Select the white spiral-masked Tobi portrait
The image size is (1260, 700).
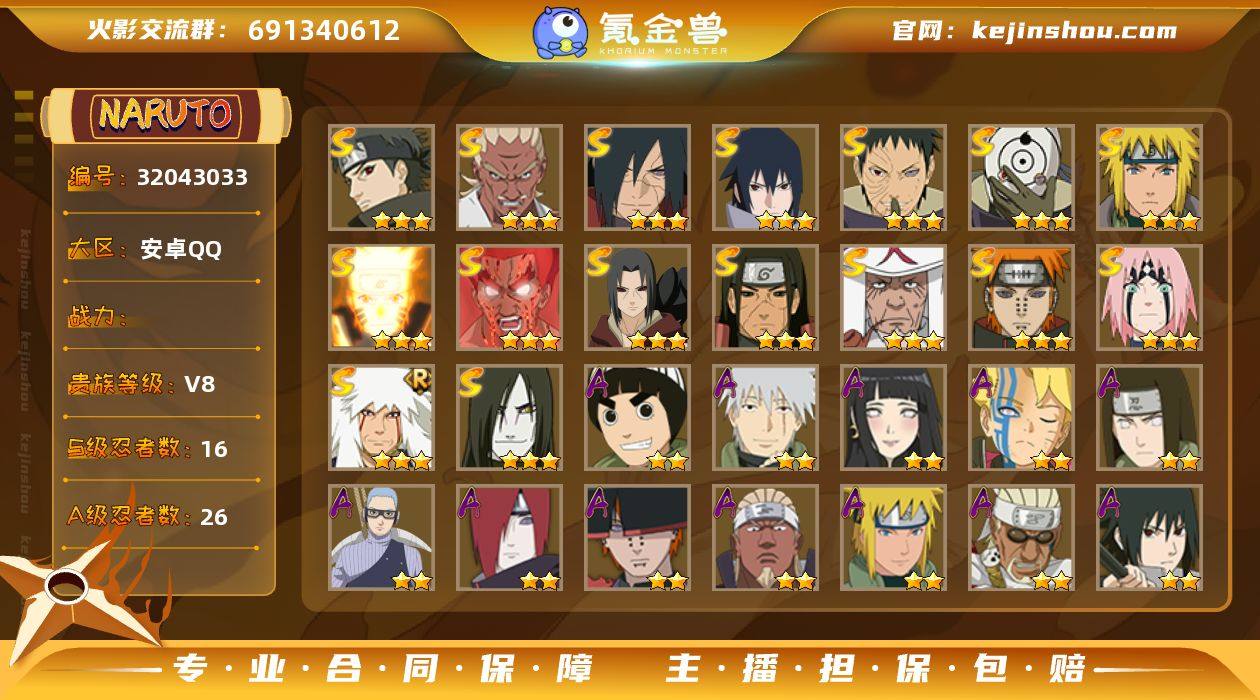[x=1021, y=177]
